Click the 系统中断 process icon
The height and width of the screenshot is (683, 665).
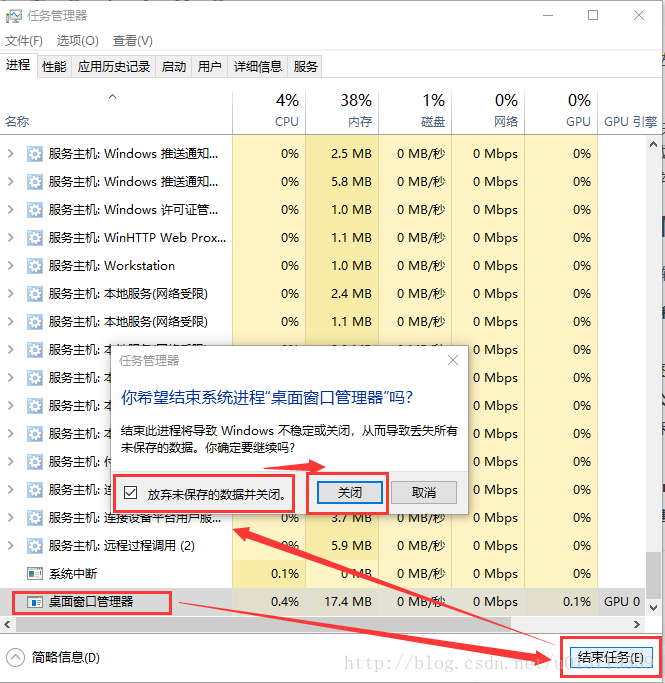click(35, 574)
